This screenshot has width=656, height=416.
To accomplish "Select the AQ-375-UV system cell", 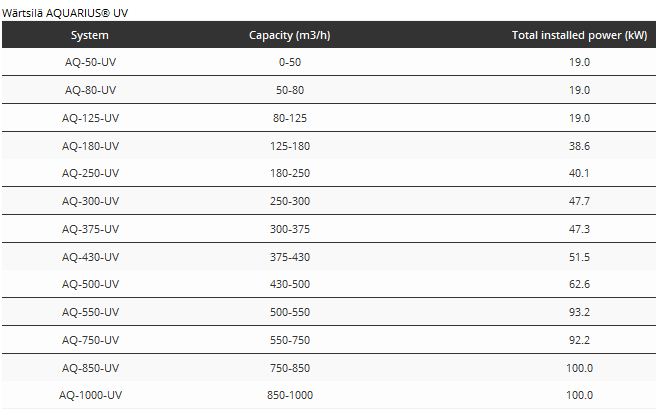I will (90, 229).
